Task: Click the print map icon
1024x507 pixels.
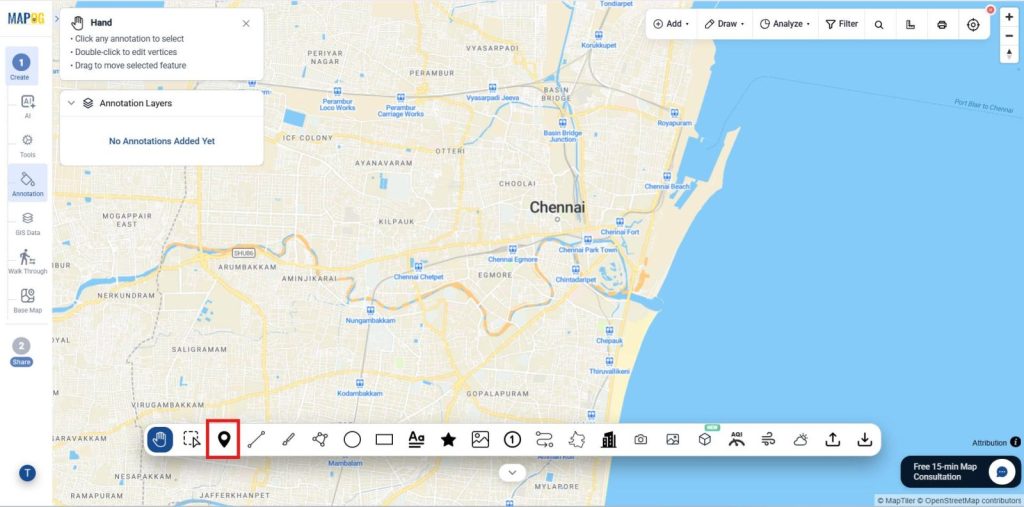Action: 942,25
